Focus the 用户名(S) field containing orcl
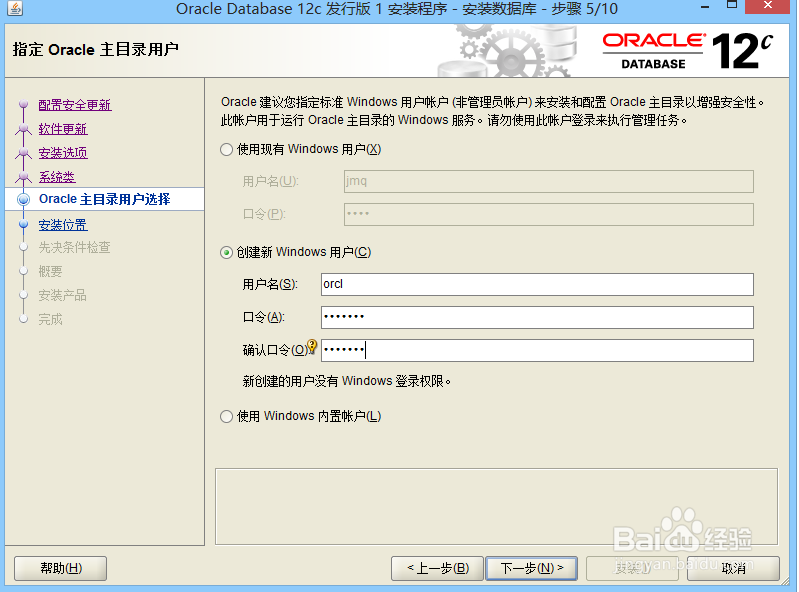This screenshot has height=592, width=799. [x=537, y=284]
